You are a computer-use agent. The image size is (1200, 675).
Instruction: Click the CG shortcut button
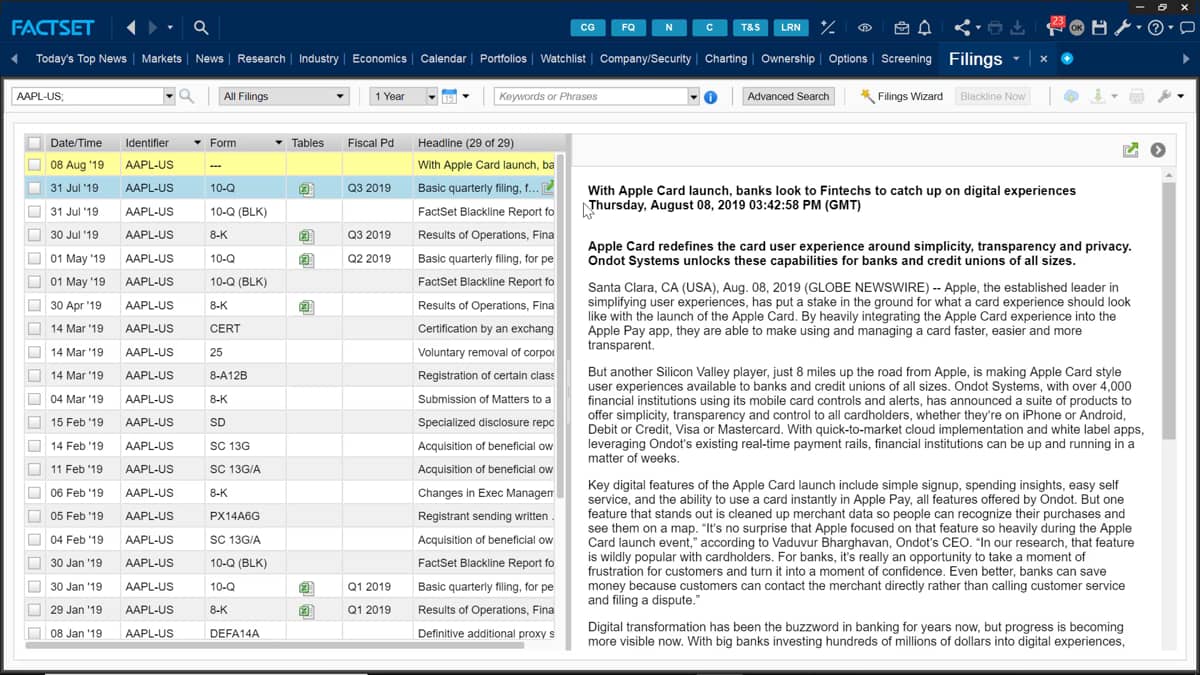588,27
